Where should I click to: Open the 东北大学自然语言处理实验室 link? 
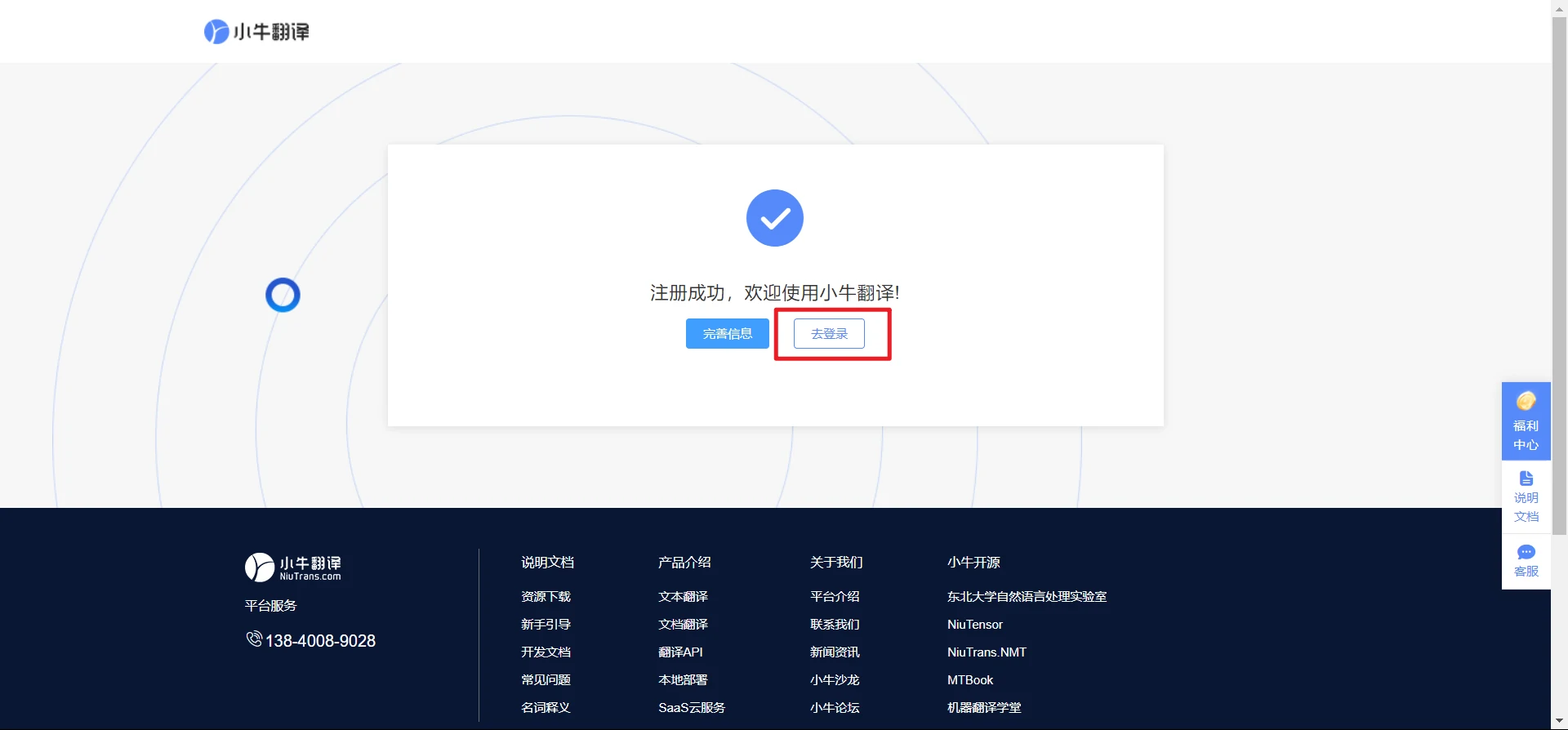tap(1027, 597)
